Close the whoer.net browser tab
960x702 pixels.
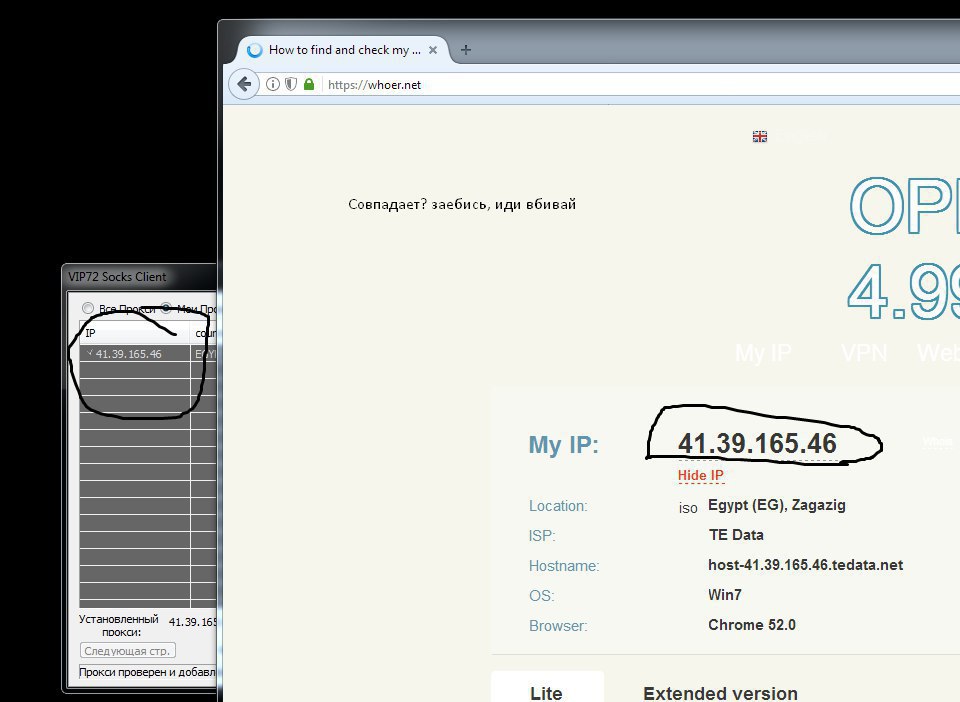point(433,50)
